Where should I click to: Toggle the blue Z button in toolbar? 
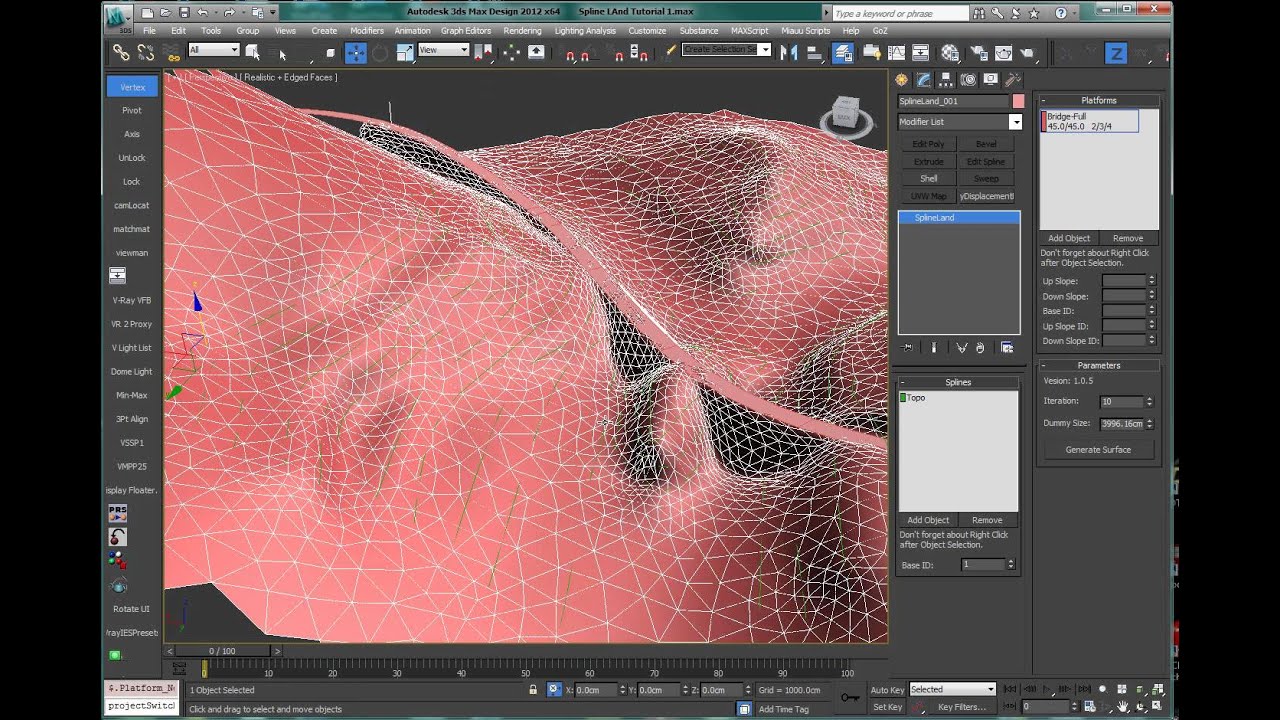(1116, 53)
